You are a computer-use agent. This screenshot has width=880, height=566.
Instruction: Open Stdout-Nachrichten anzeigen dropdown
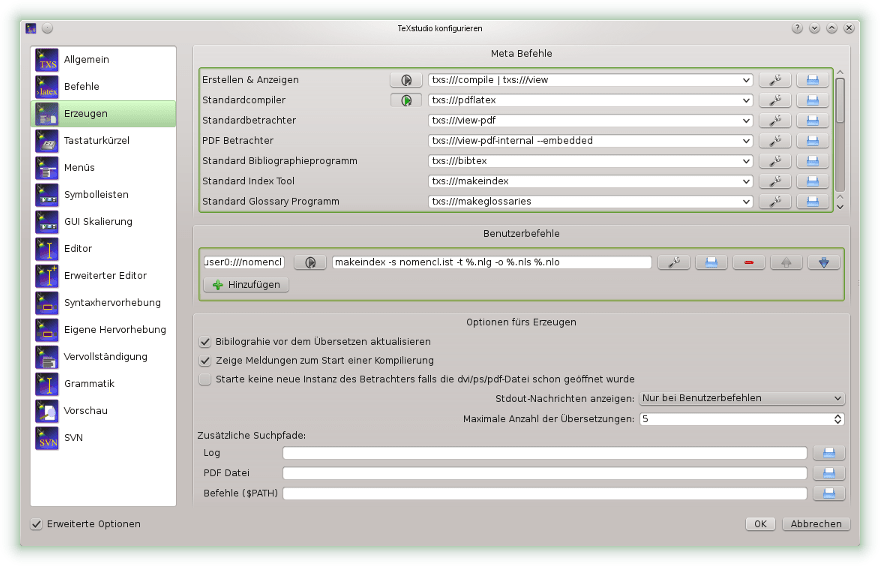[x=742, y=398]
